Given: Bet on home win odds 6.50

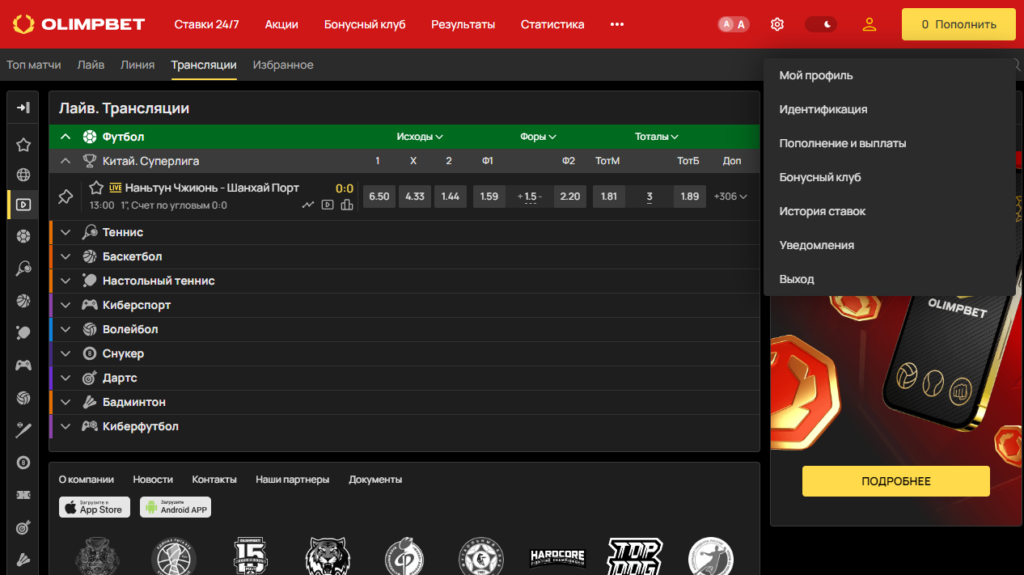Looking at the screenshot, I should 379,196.
